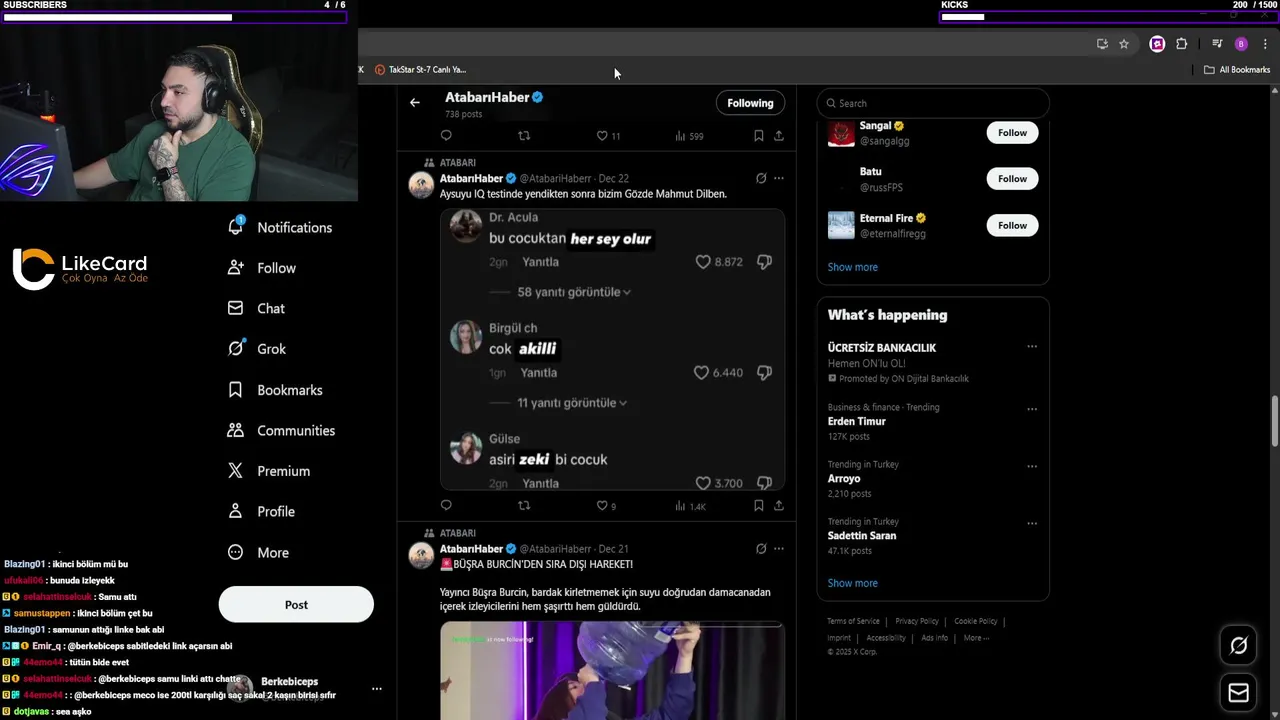Open the Sangal profile name

tap(875, 126)
